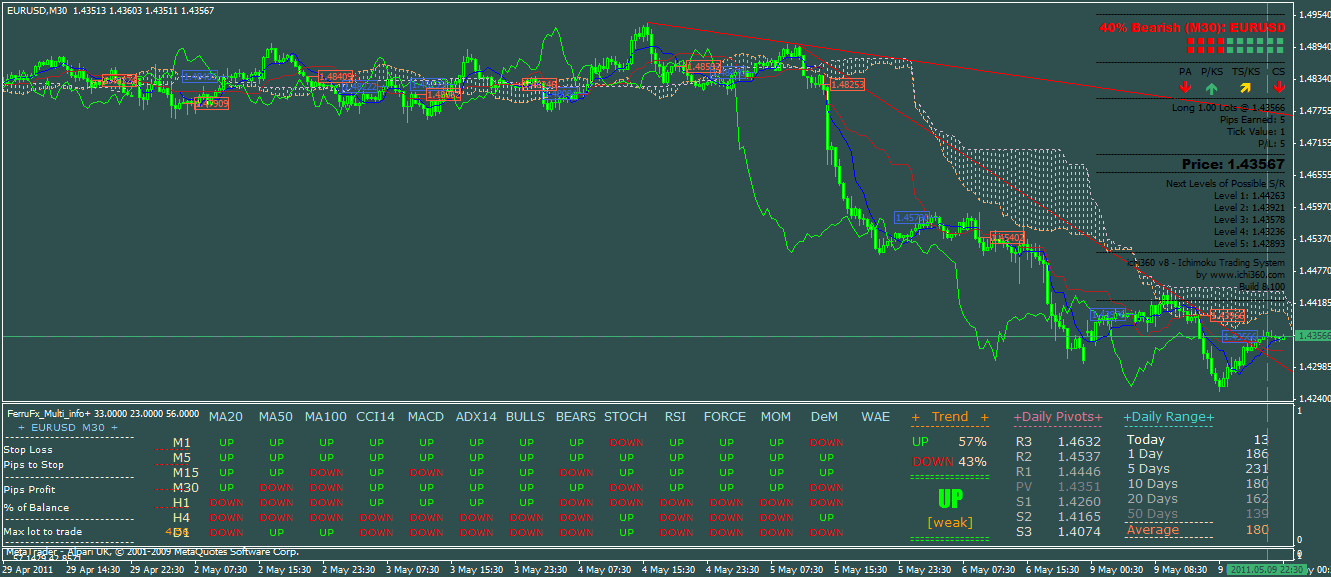
Task: Click the '20 Days' range row
Action: point(1197,499)
